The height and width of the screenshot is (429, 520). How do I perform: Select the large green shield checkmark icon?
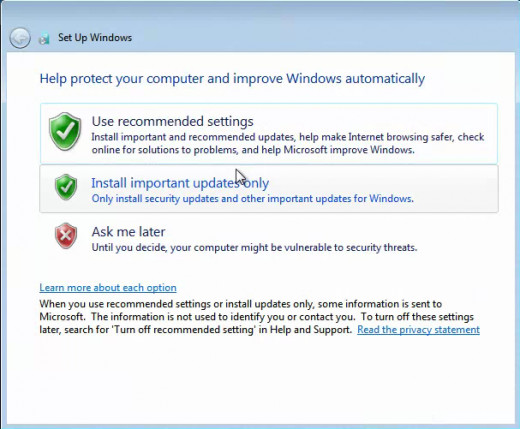point(65,132)
